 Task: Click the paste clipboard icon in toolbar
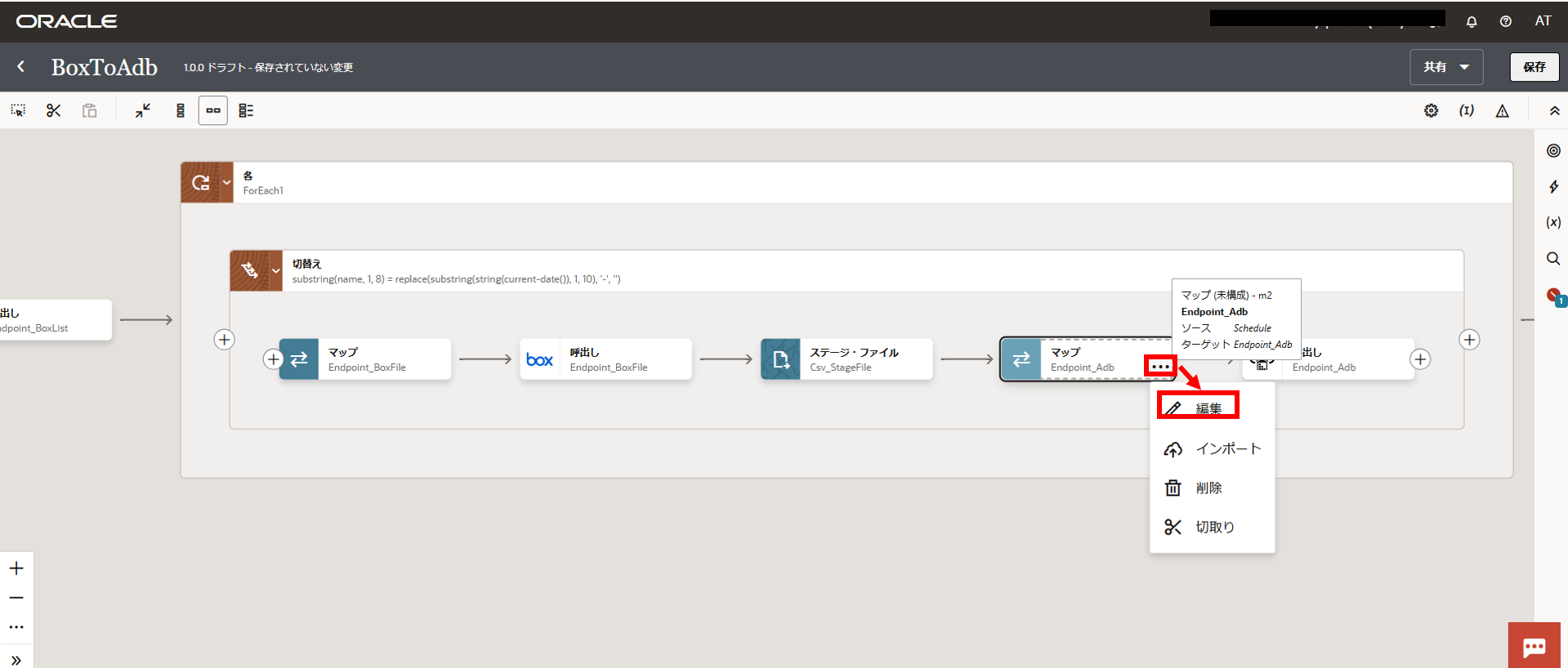90,110
